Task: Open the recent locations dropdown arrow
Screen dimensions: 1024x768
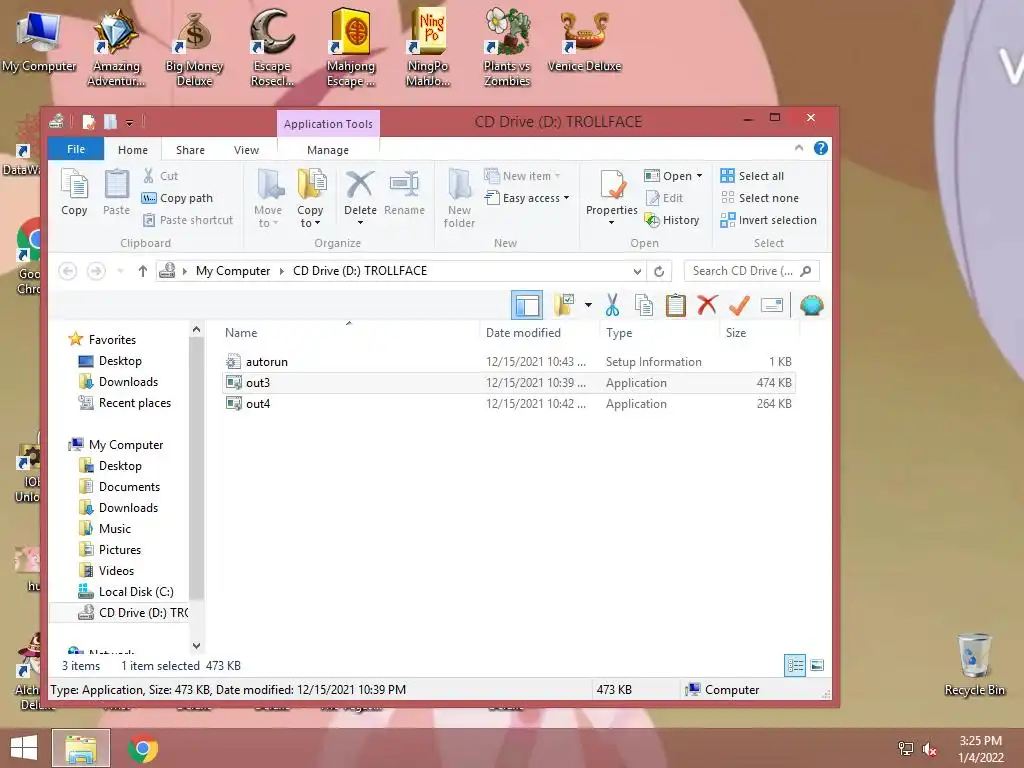Action: point(120,270)
